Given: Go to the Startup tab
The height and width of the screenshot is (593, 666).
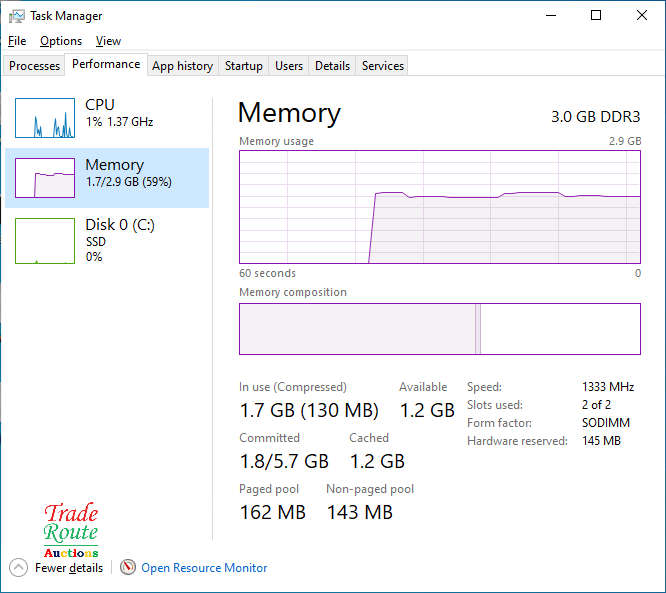Looking at the screenshot, I should (243, 66).
